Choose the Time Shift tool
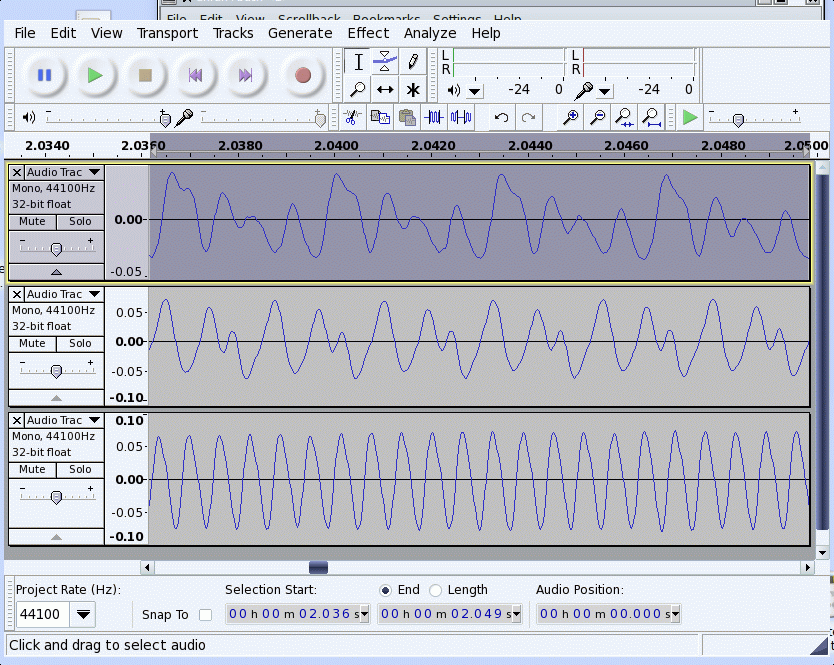The width and height of the screenshot is (834, 665). click(385, 90)
